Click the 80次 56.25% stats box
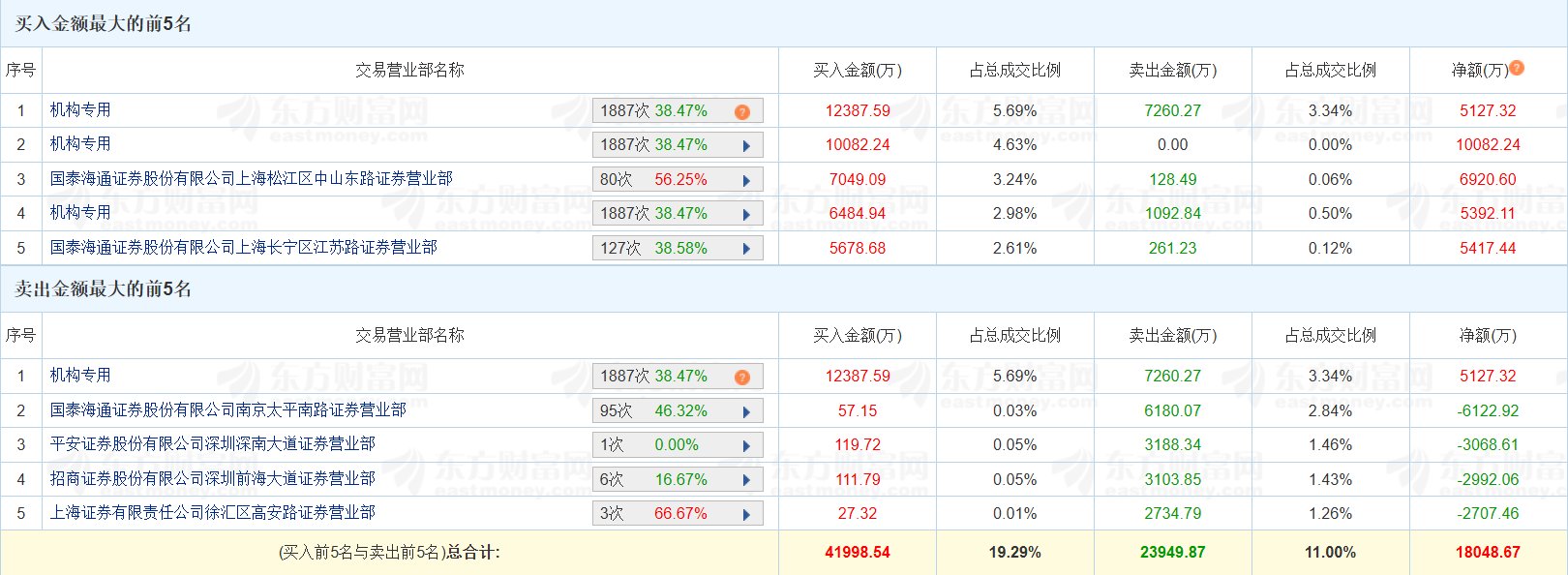Viewport: 1568px width, 575px height. pyautogui.click(x=678, y=180)
